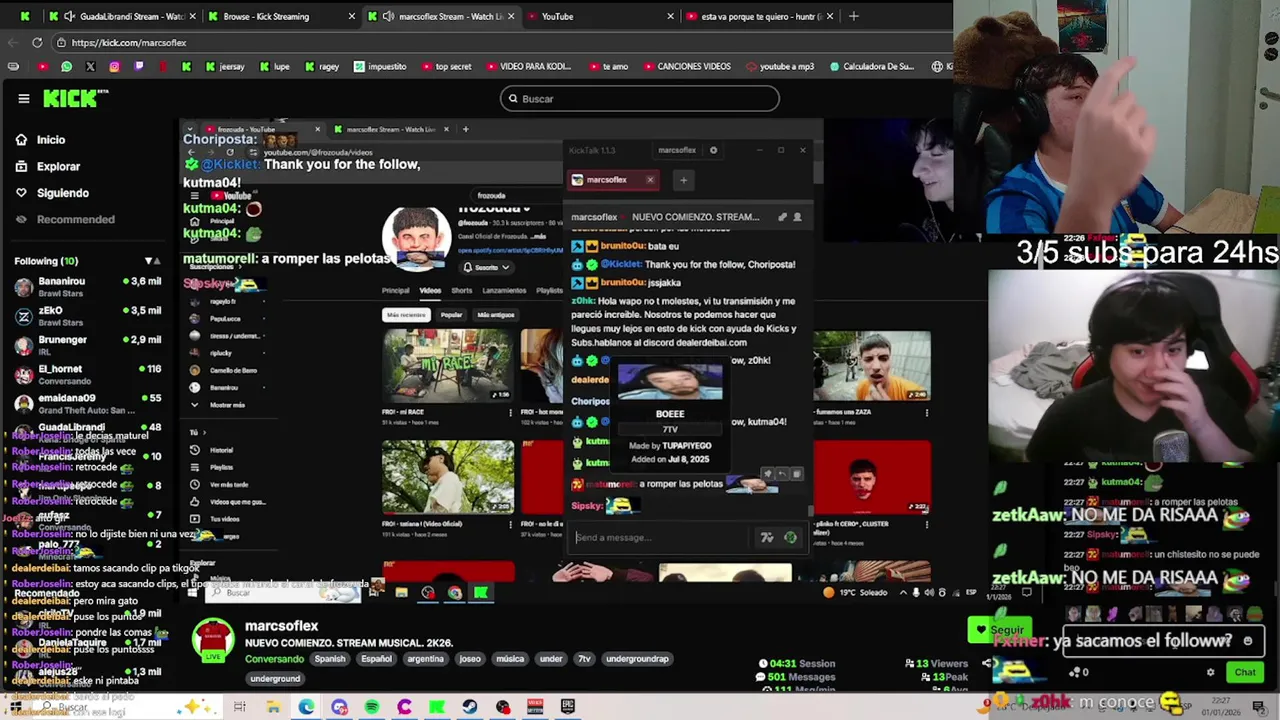Add a new chat tab in KickTalk
1280x720 pixels.
[683, 180]
